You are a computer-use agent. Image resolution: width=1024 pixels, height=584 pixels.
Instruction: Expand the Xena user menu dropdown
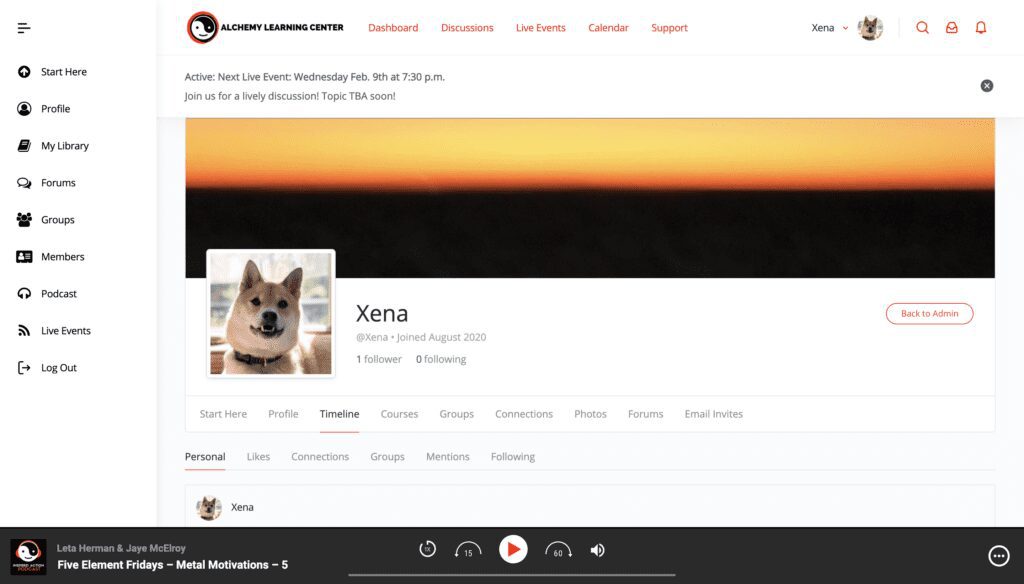(x=845, y=28)
